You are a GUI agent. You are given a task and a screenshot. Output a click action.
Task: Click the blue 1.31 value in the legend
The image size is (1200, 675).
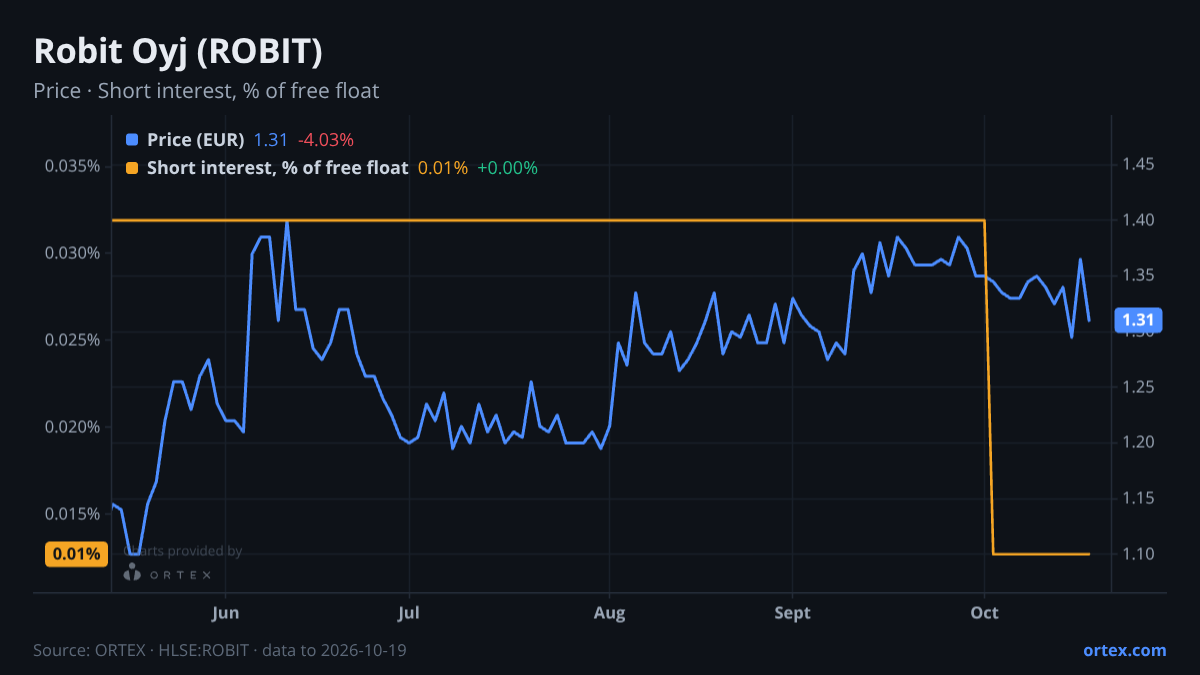click(x=271, y=139)
